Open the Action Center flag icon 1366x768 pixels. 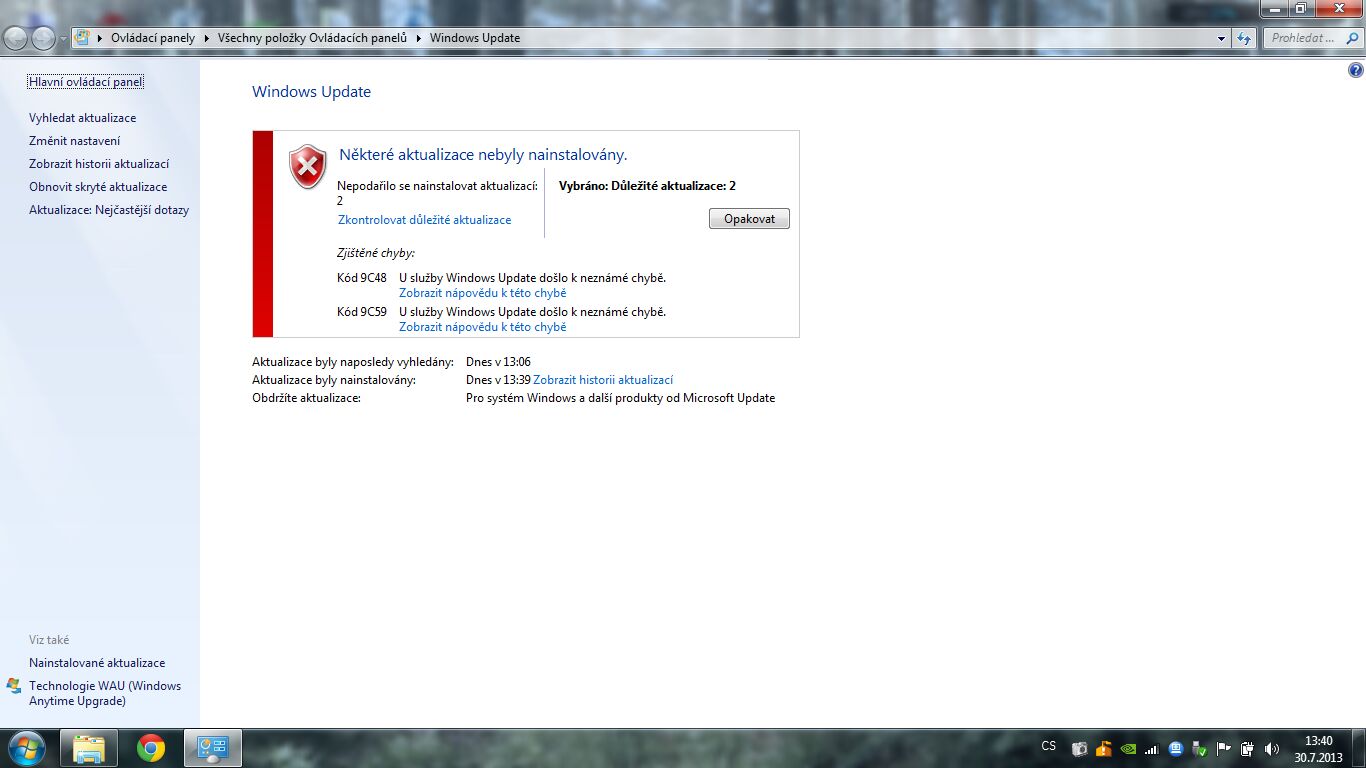(1224, 748)
